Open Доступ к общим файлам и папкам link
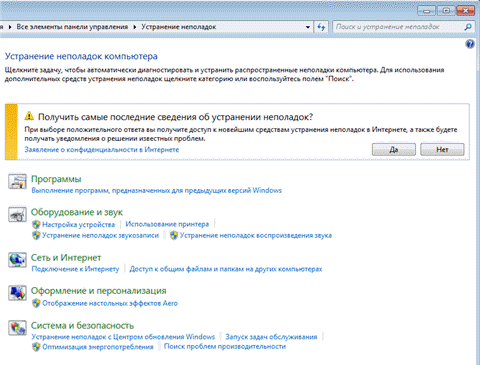The image size is (480, 365). [x=226, y=269]
